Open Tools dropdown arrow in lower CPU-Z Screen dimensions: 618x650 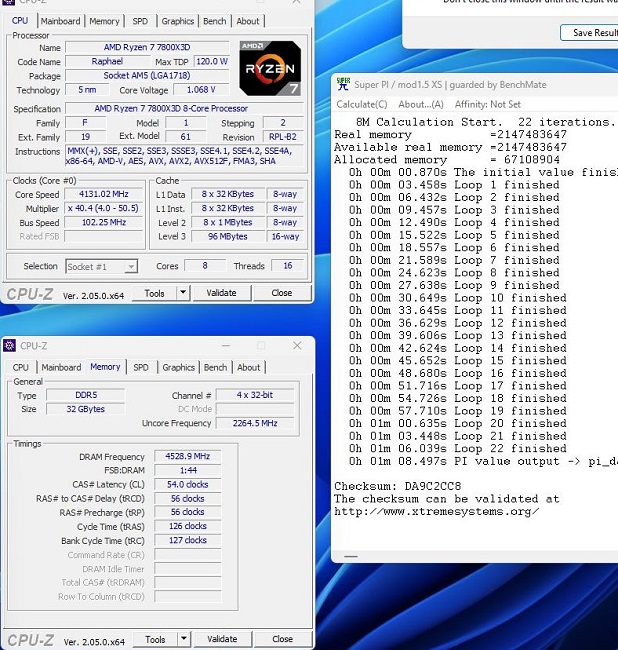pos(184,639)
